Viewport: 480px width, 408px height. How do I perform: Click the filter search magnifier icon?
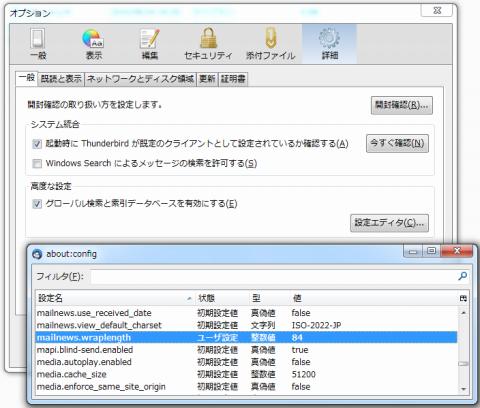pos(462,276)
